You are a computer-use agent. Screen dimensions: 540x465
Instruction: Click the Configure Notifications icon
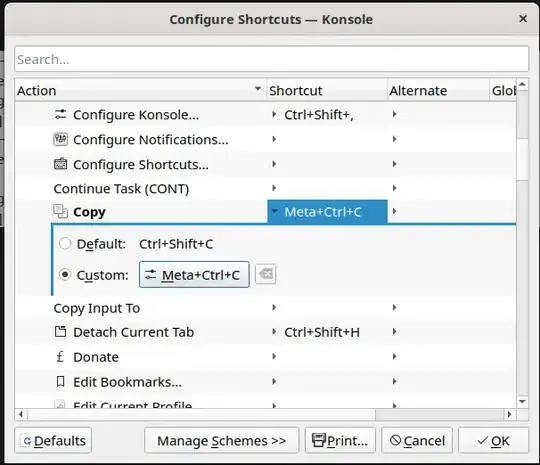[x=60, y=140]
